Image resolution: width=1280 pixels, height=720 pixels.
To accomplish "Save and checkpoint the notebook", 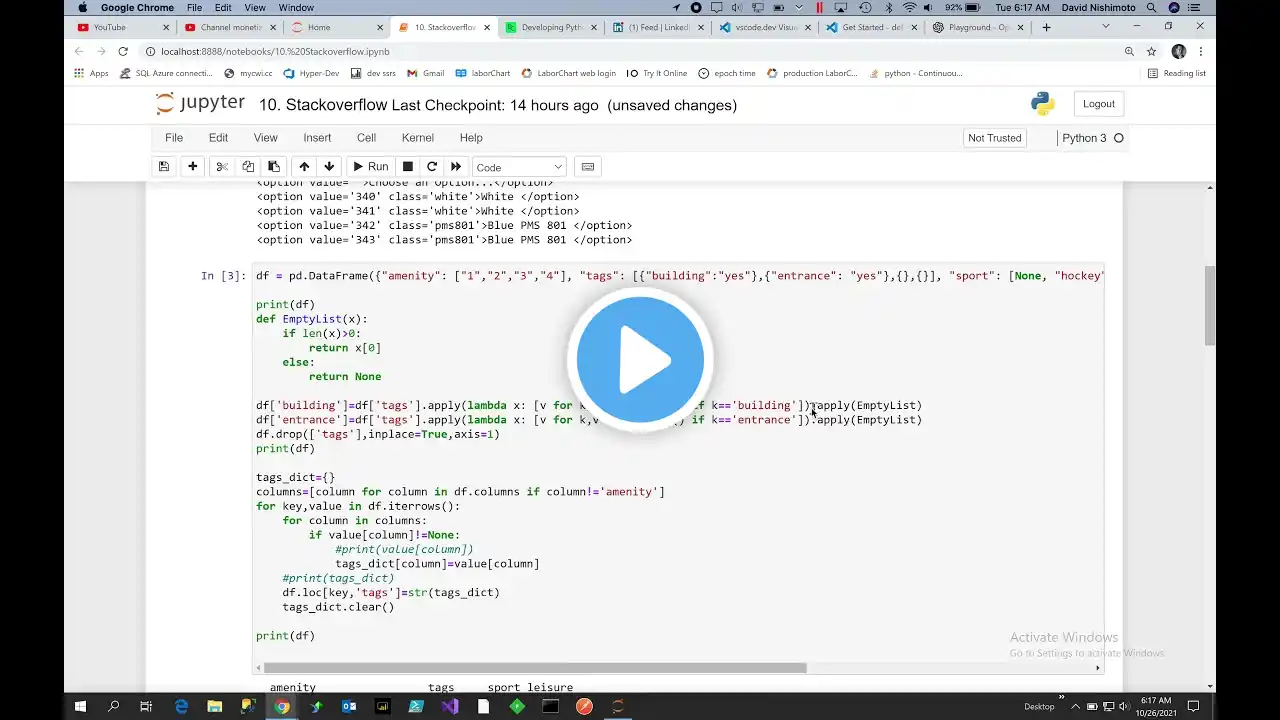I will (x=164, y=167).
